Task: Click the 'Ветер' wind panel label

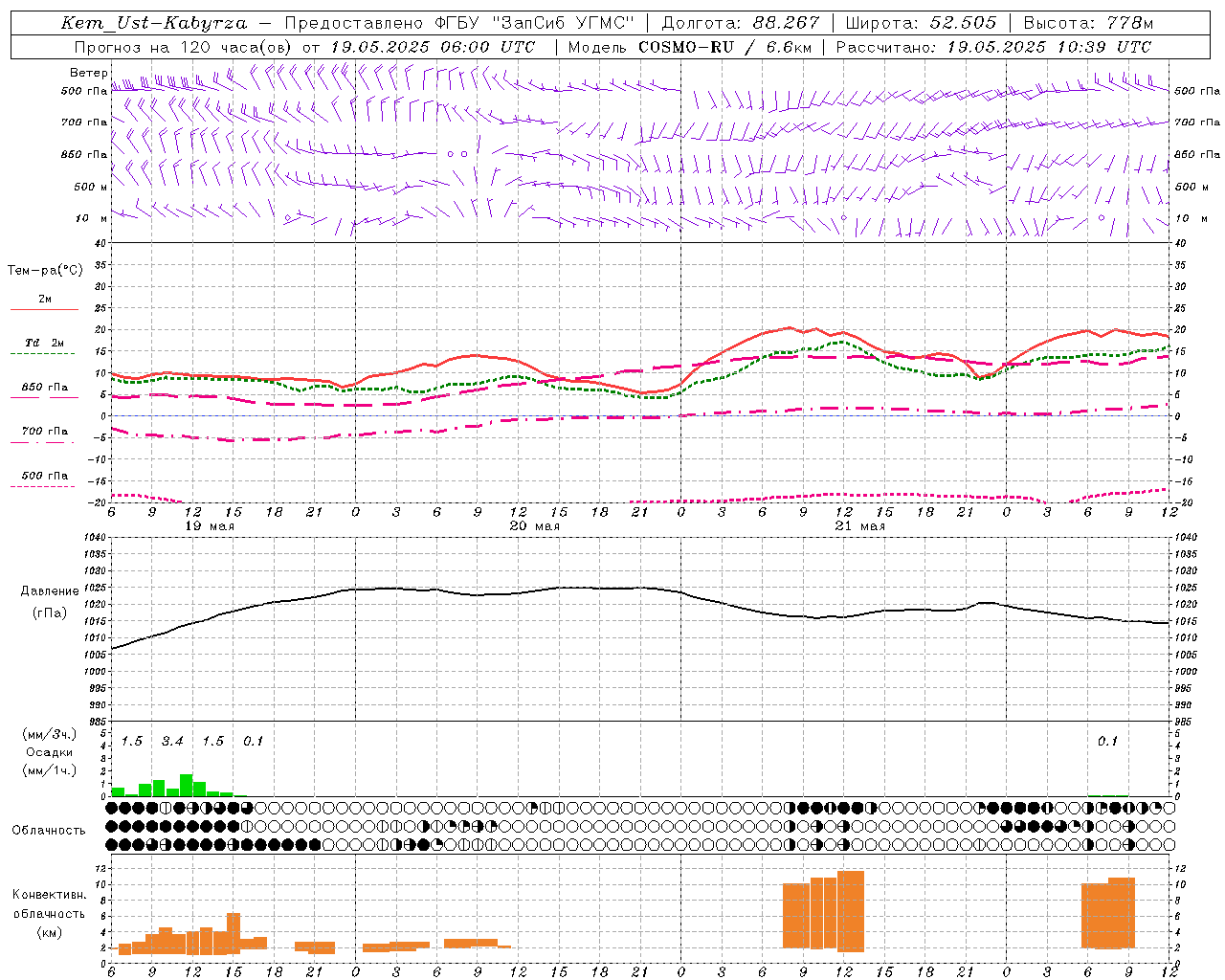Action: click(88, 73)
